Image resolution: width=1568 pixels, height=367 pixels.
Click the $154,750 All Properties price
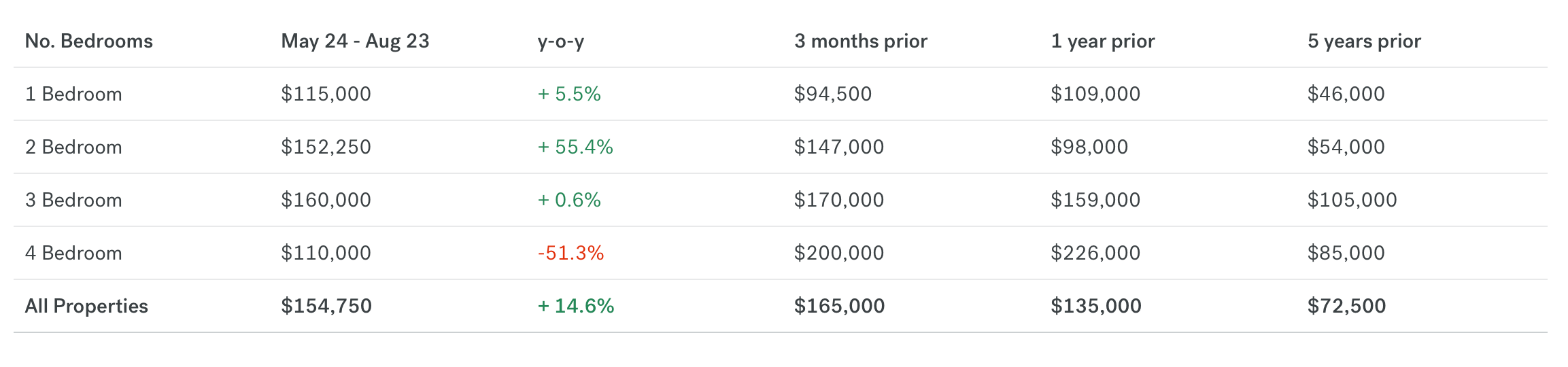326,306
